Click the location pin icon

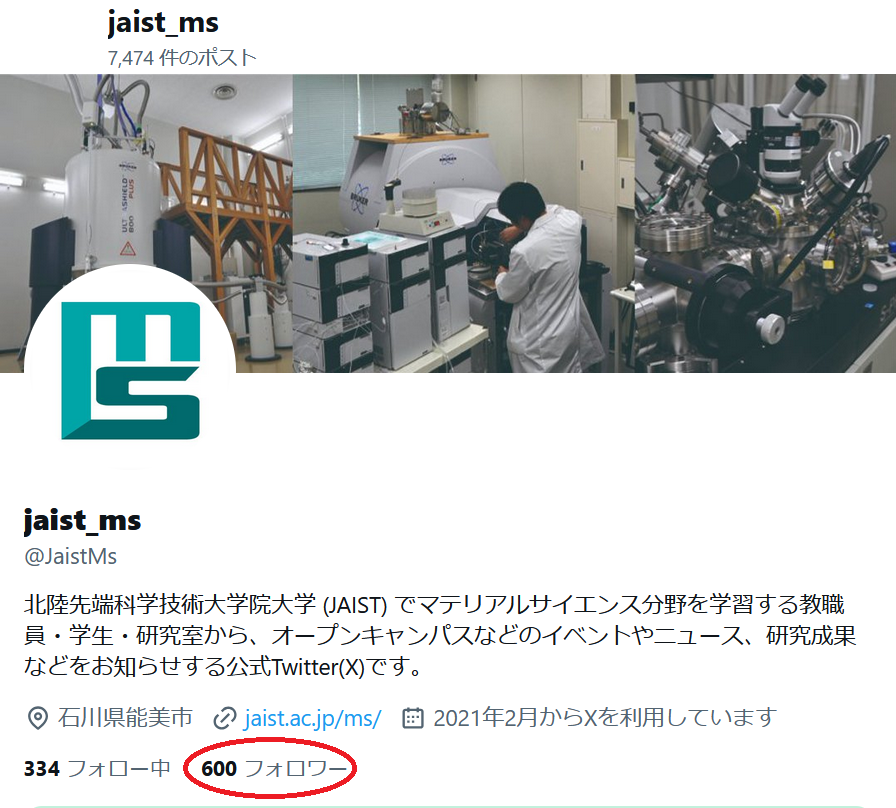[38, 718]
